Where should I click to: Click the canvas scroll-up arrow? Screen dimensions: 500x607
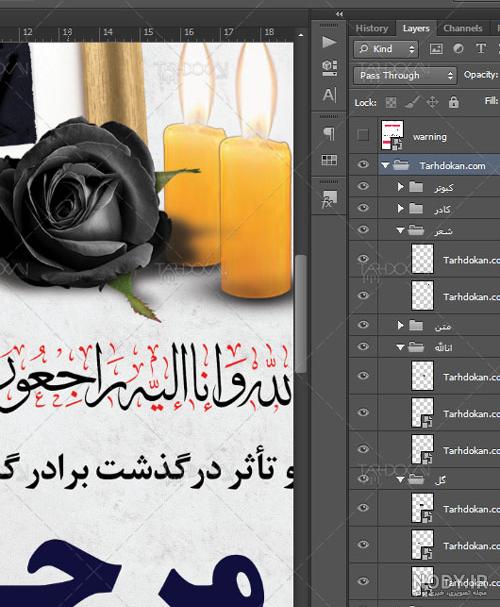pos(300,35)
